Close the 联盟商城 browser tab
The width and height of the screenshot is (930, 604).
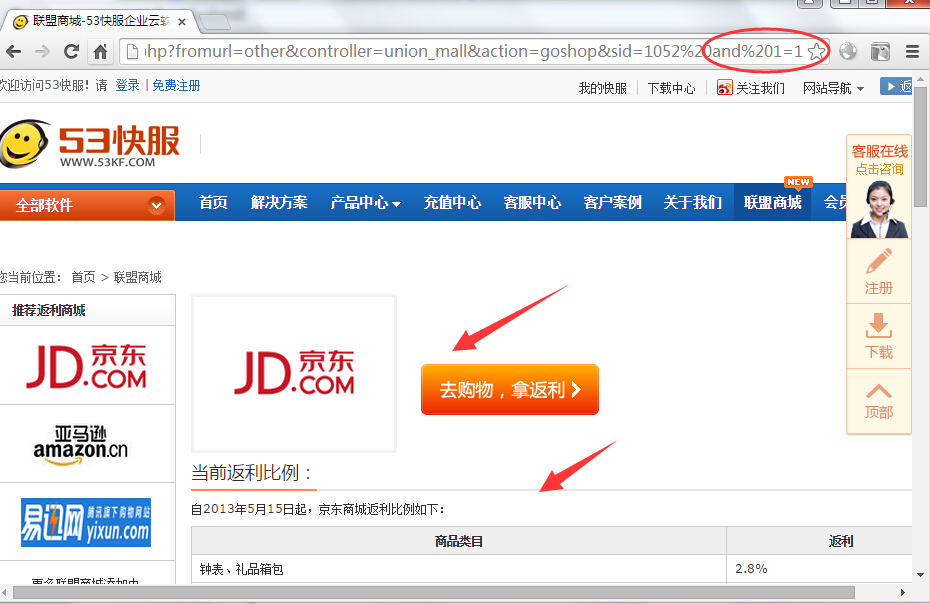[181, 22]
